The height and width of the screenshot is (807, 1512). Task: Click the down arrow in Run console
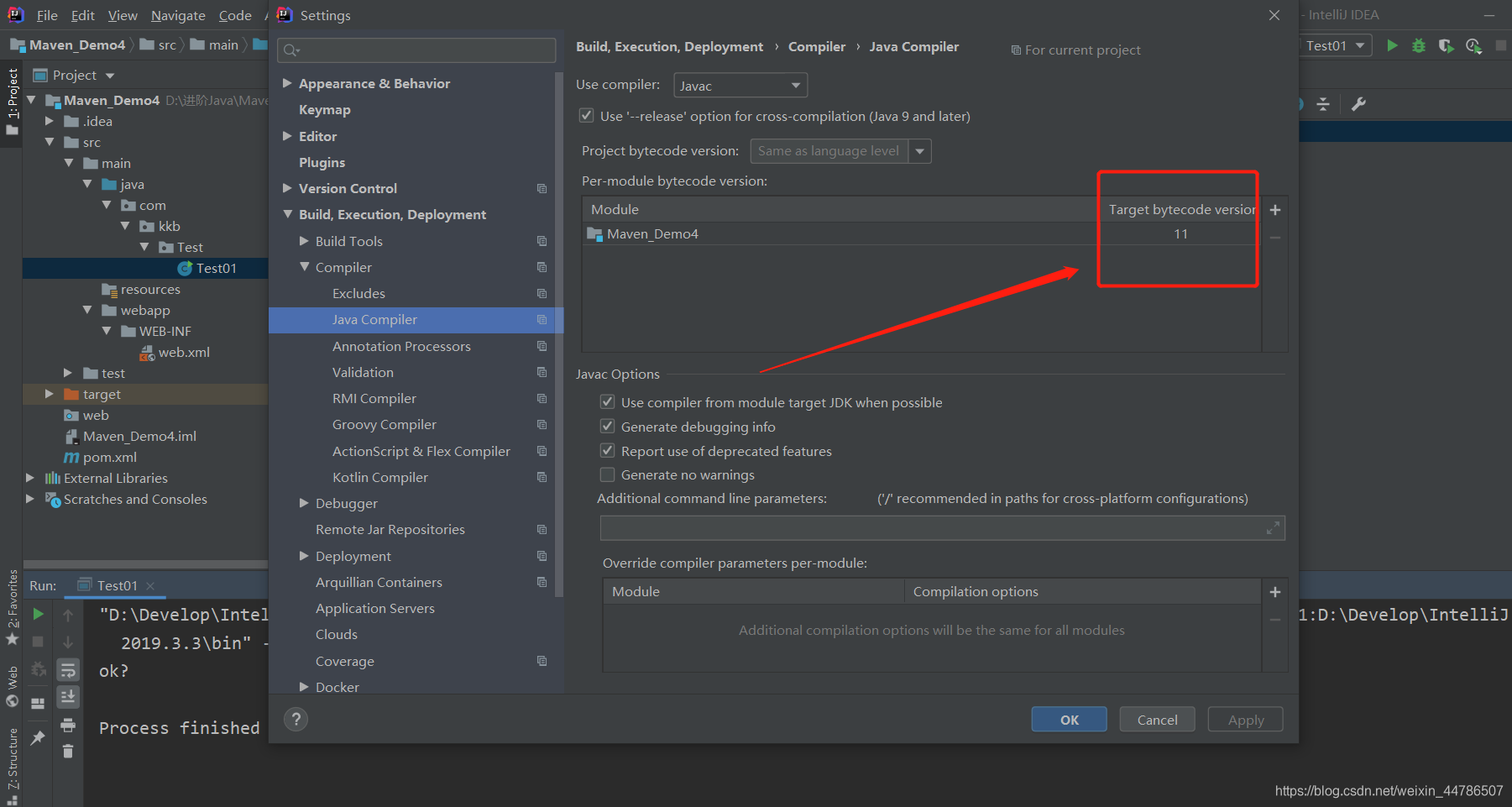pyautogui.click(x=68, y=642)
